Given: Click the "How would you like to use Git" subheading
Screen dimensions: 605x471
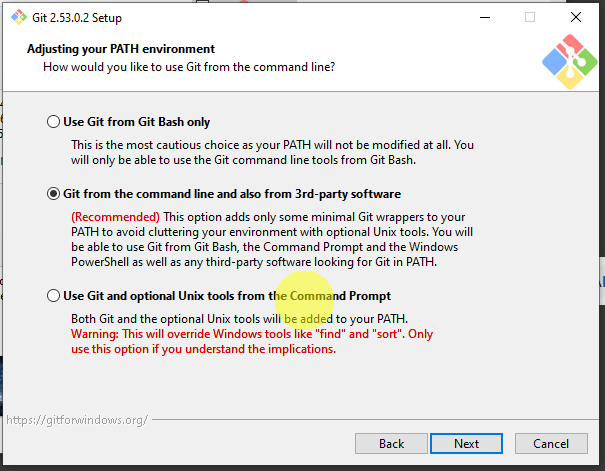Looking at the screenshot, I should [x=189, y=67].
